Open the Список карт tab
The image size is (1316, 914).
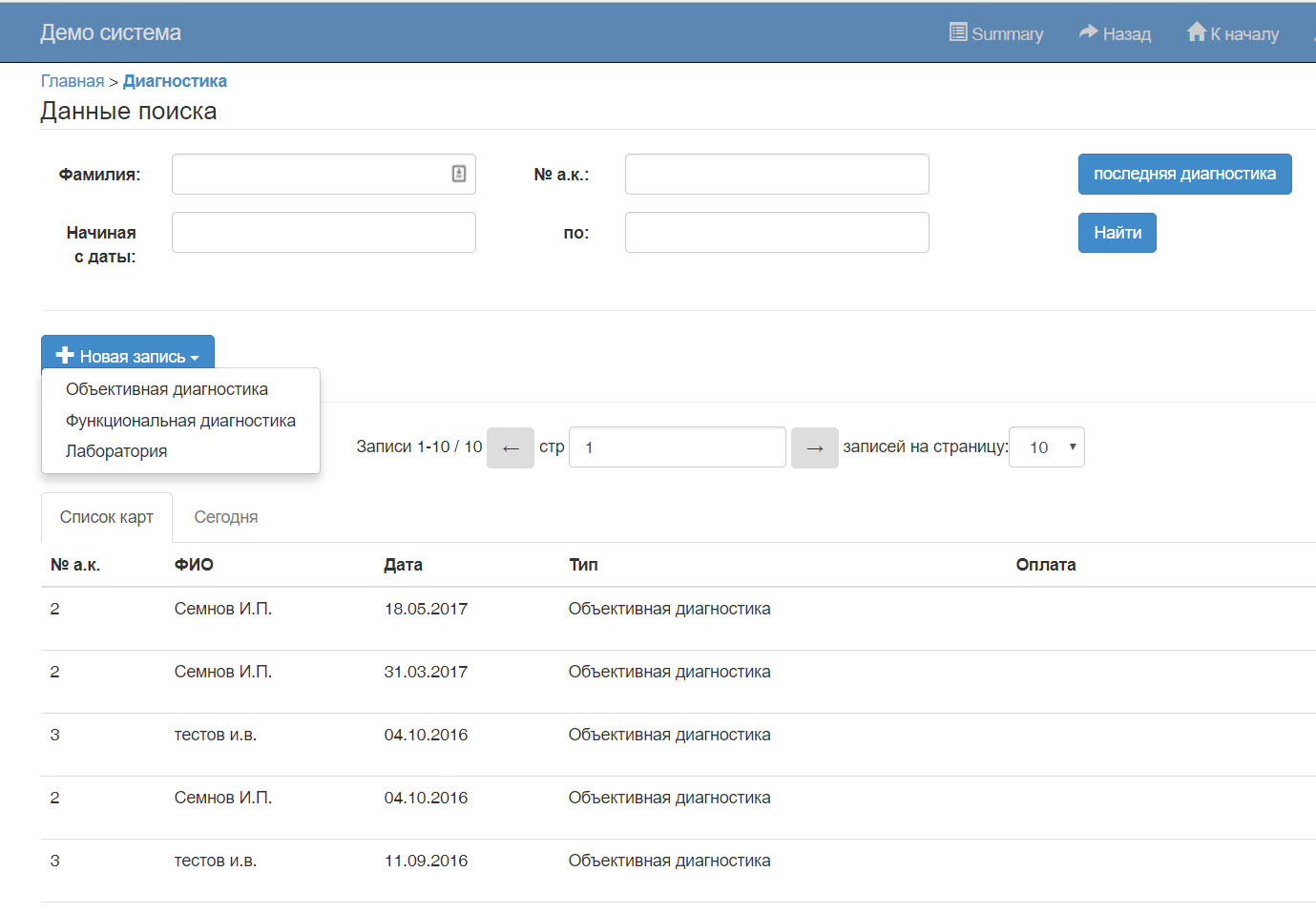pos(107,517)
